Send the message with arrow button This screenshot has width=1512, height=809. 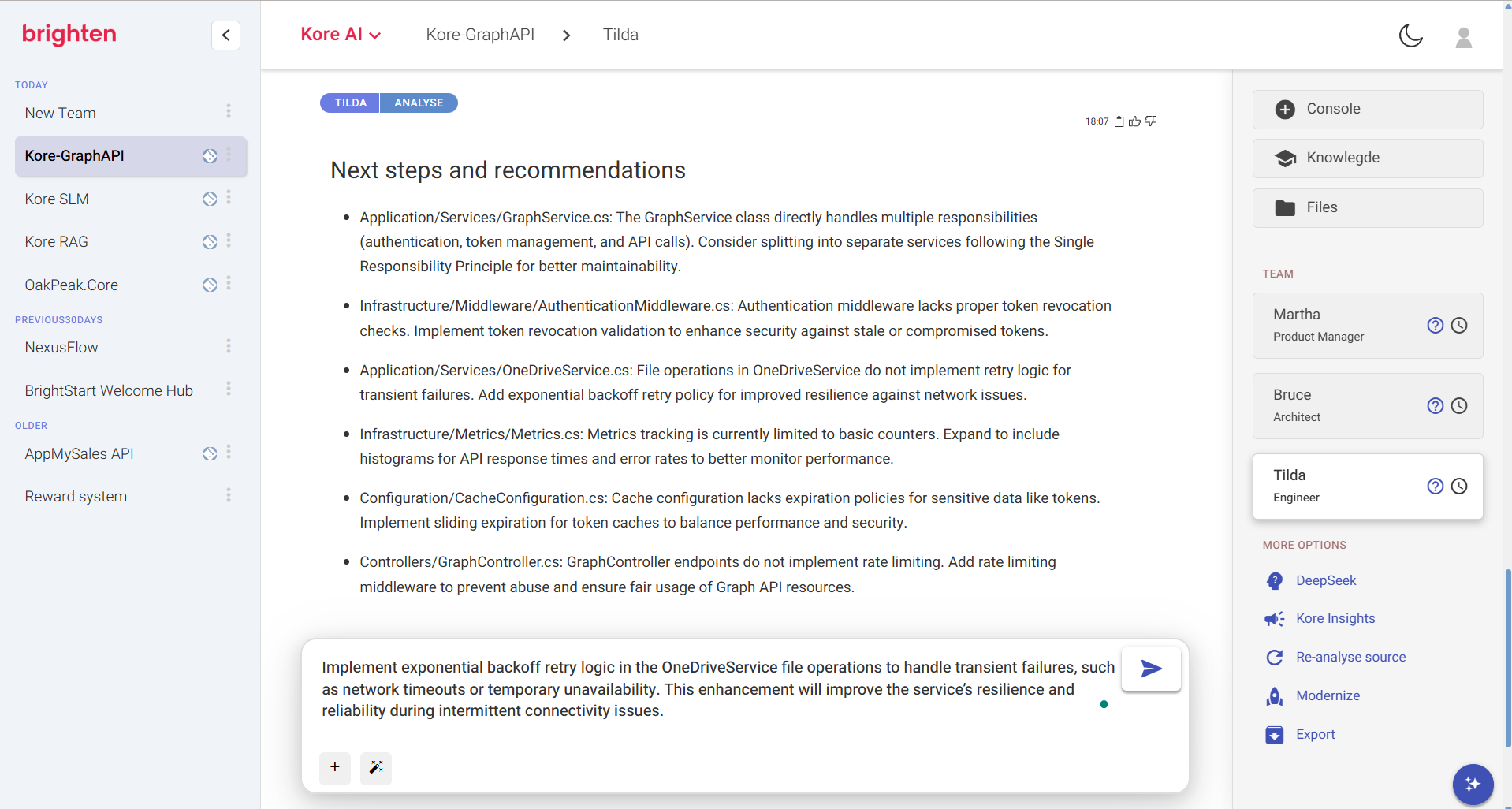point(1151,669)
